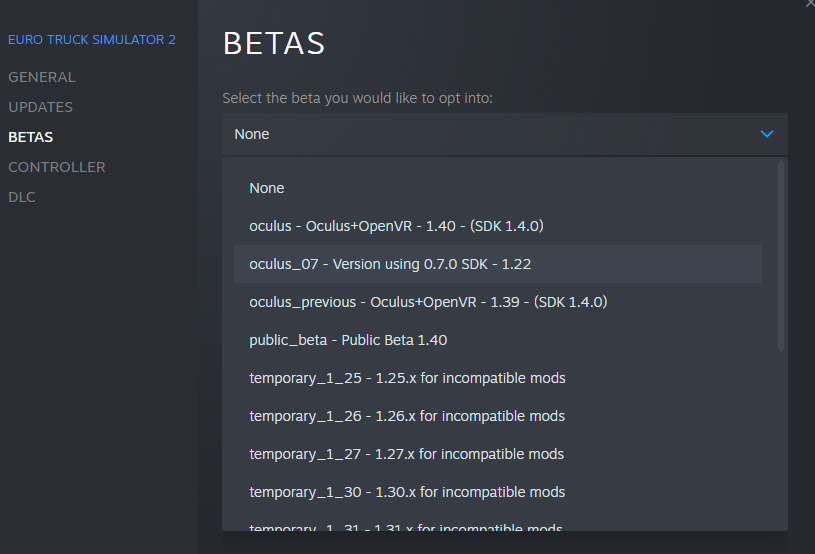The width and height of the screenshot is (815, 554).
Task: Go to the Controller tab
Action: [x=57, y=167]
